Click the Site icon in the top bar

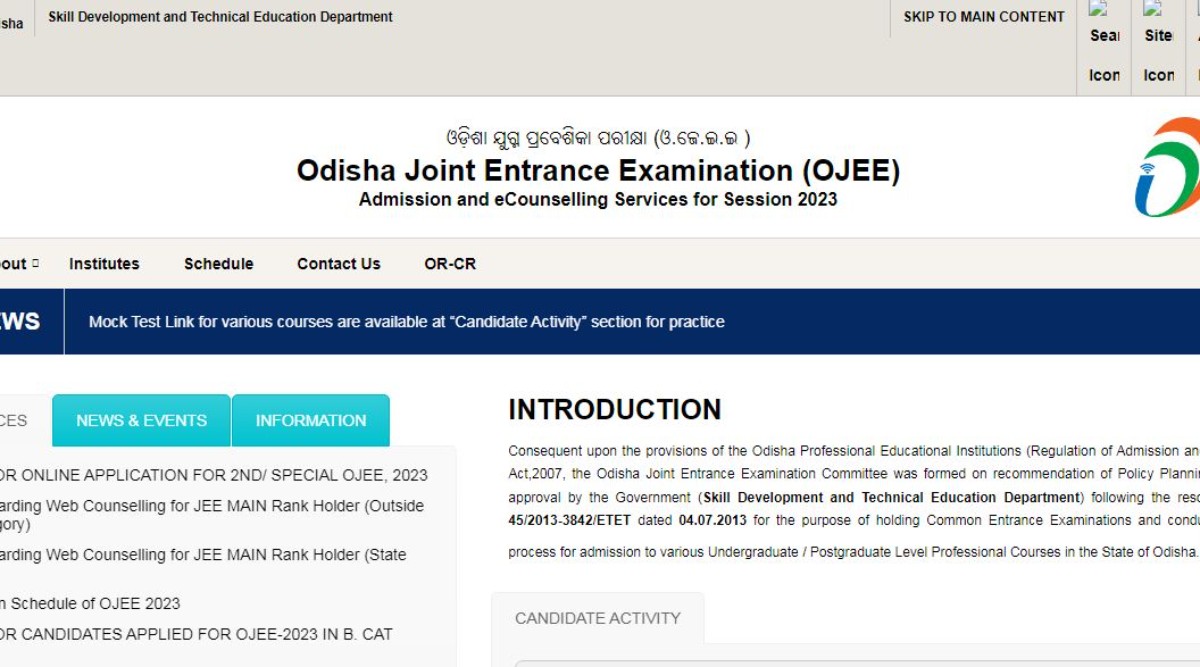pos(1158,41)
